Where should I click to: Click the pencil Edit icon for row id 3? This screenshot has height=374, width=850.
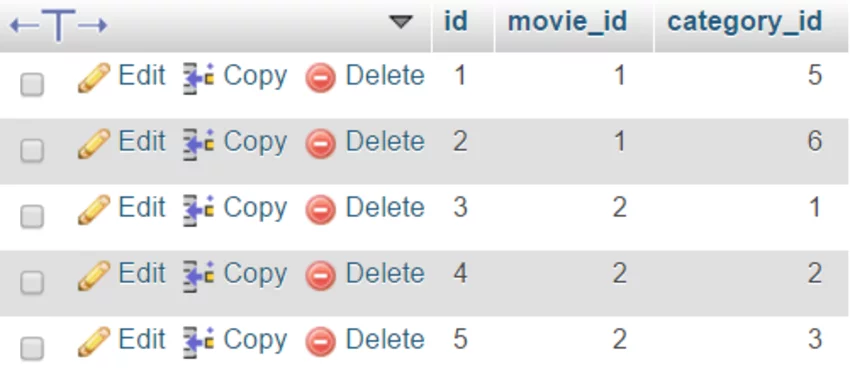point(94,210)
